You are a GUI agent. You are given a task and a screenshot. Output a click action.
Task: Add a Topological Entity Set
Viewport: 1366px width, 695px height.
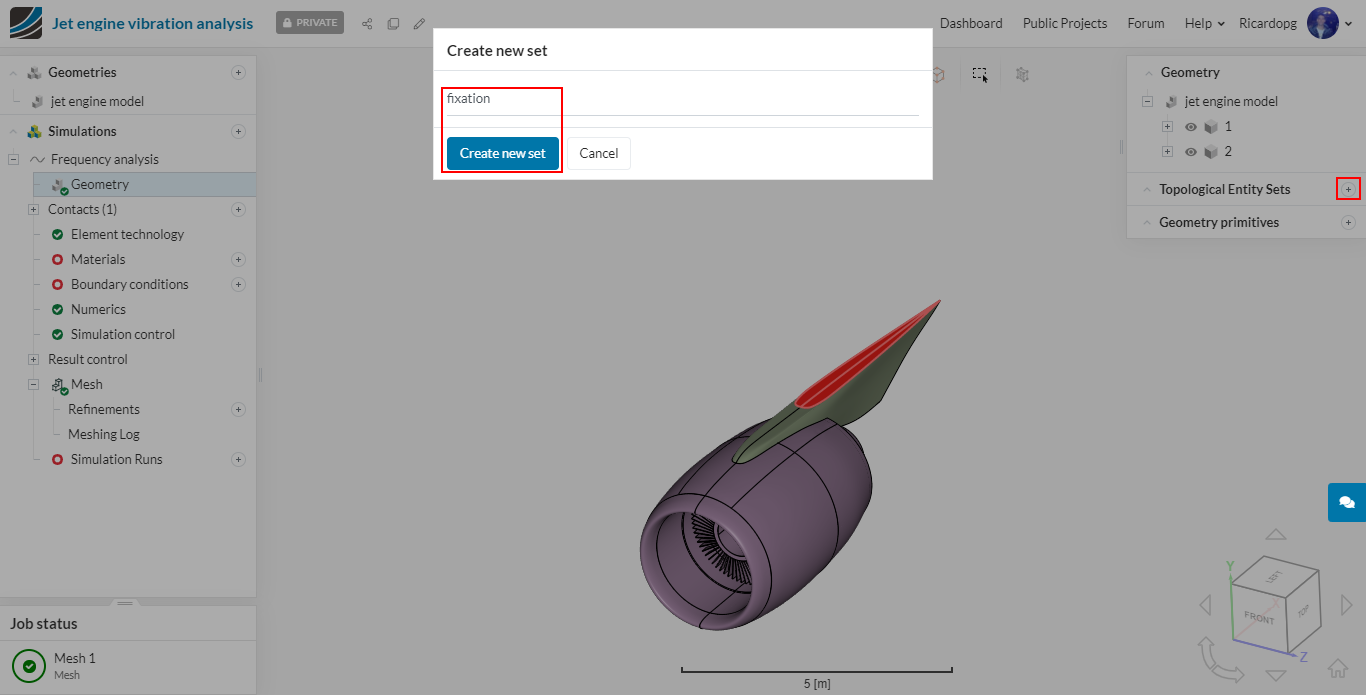click(1348, 189)
